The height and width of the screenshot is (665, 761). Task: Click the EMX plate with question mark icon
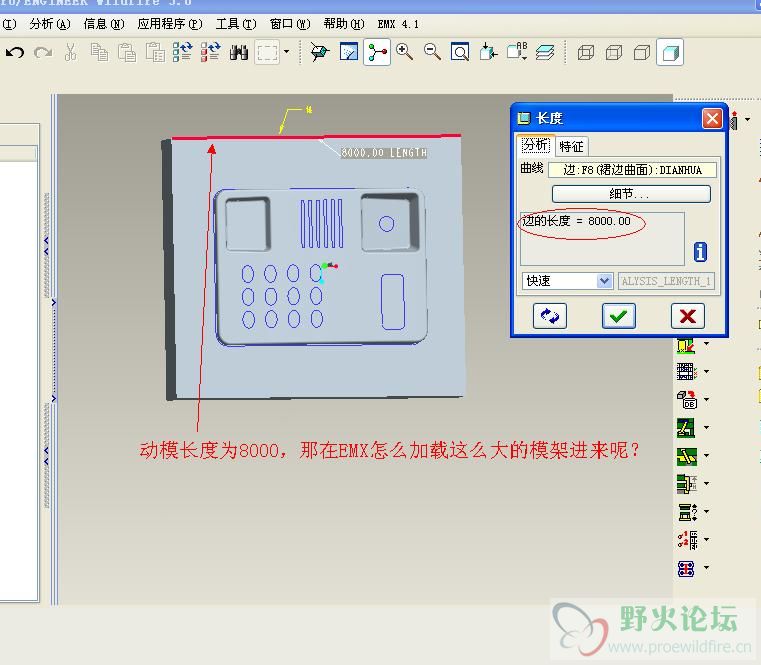687,512
